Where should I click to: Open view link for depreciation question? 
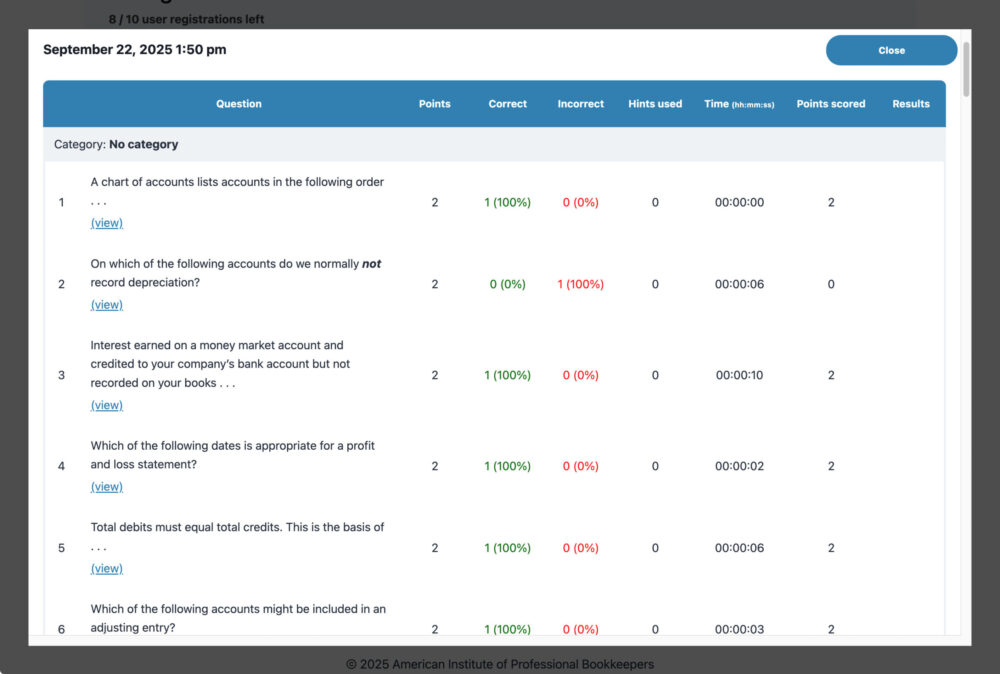(107, 304)
